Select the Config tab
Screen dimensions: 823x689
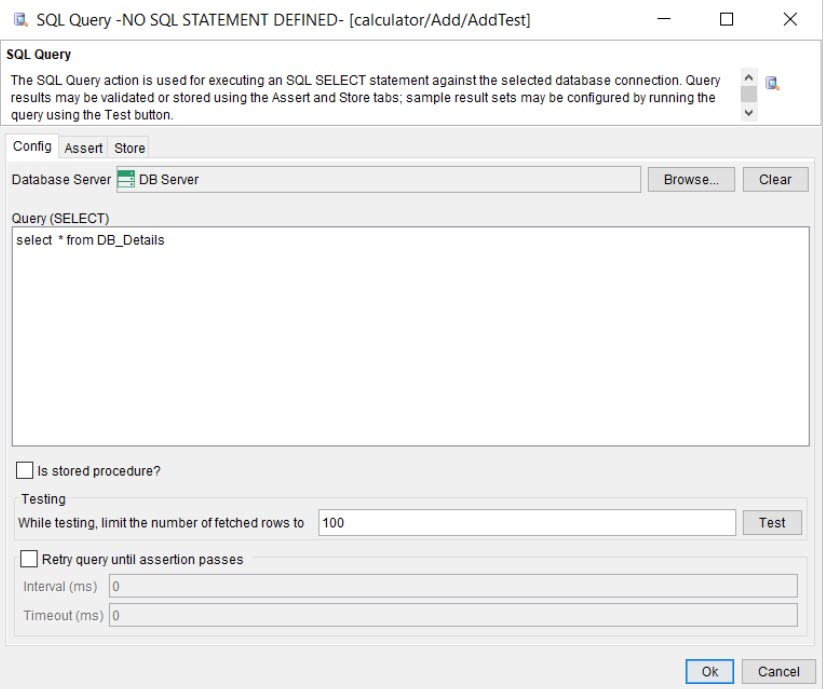33,146
